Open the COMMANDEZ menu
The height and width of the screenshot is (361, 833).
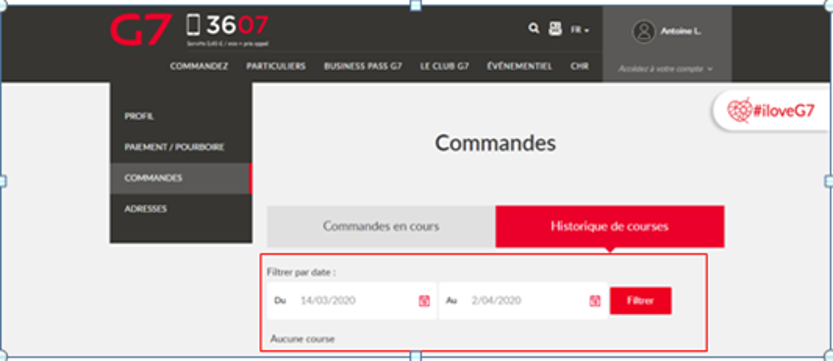pos(199,66)
